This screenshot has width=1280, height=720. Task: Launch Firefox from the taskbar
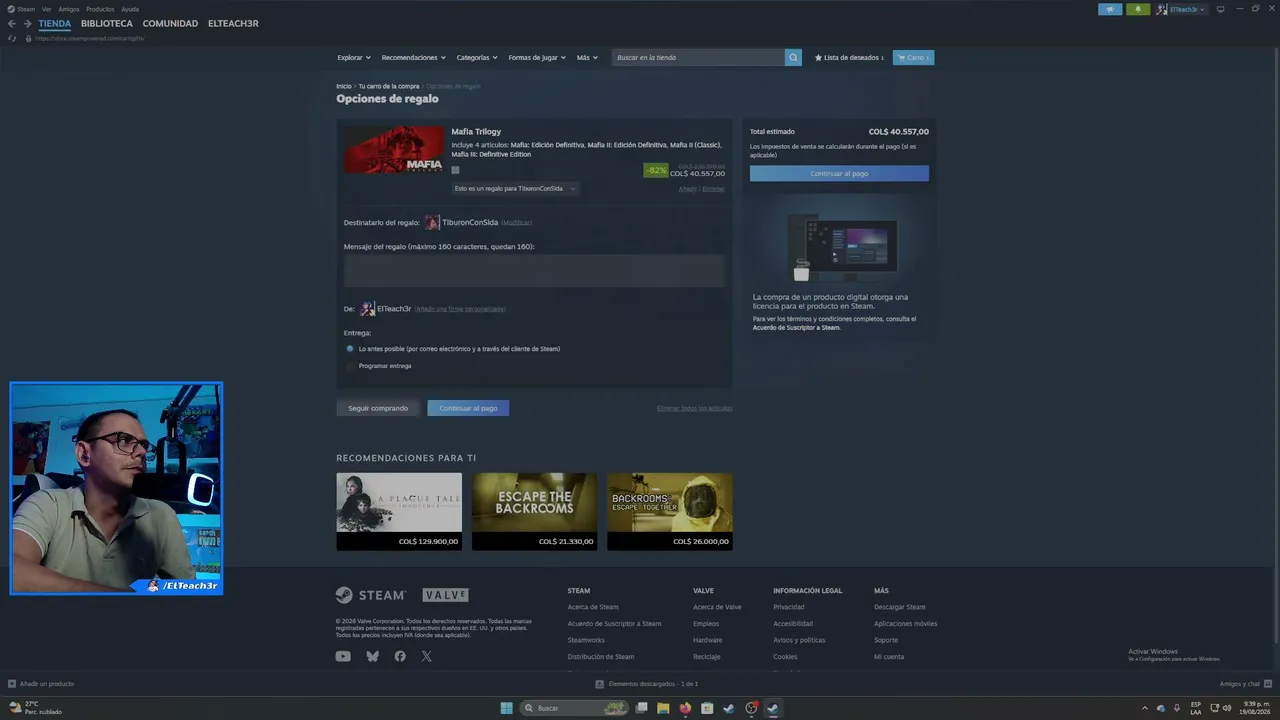(x=685, y=708)
